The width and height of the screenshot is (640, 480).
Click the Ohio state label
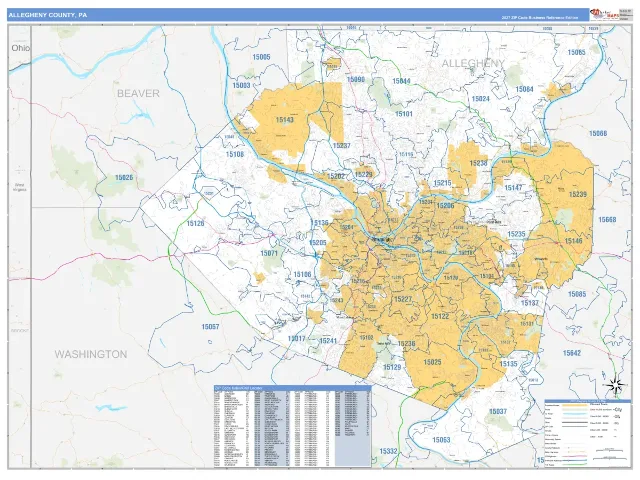point(20,48)
